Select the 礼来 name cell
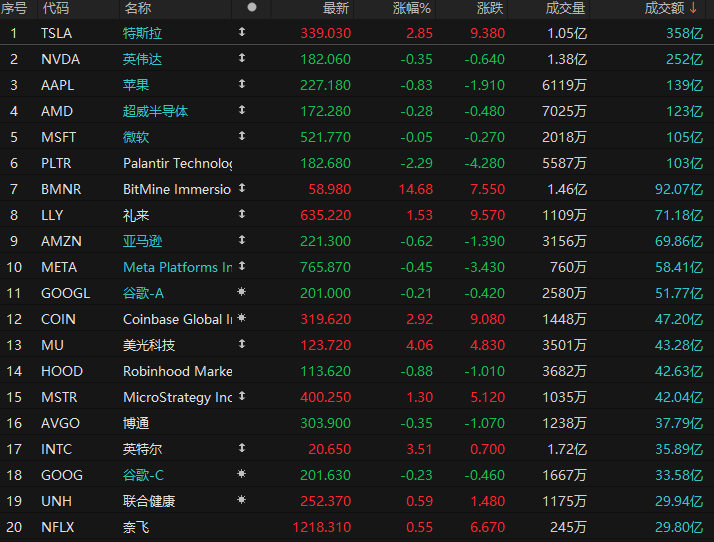 point(136,215)
